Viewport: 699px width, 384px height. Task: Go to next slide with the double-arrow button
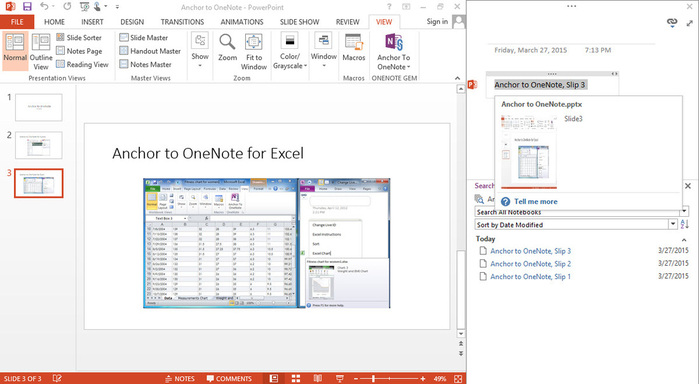tap(461, 353)
